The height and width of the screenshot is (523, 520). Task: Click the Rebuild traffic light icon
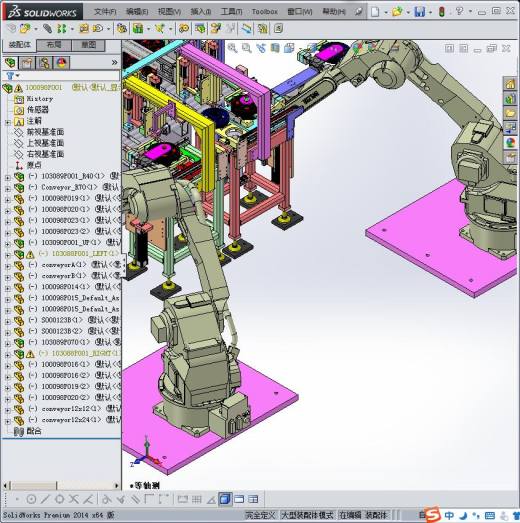[442, 12]
